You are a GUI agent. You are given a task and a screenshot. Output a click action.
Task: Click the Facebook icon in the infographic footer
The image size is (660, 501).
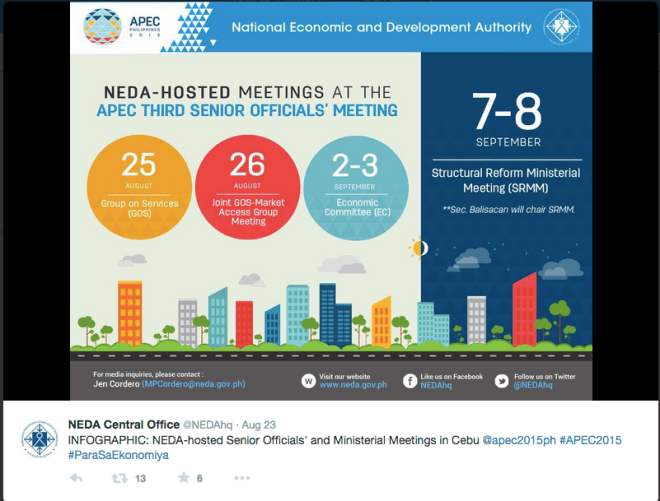pos(410,381)
